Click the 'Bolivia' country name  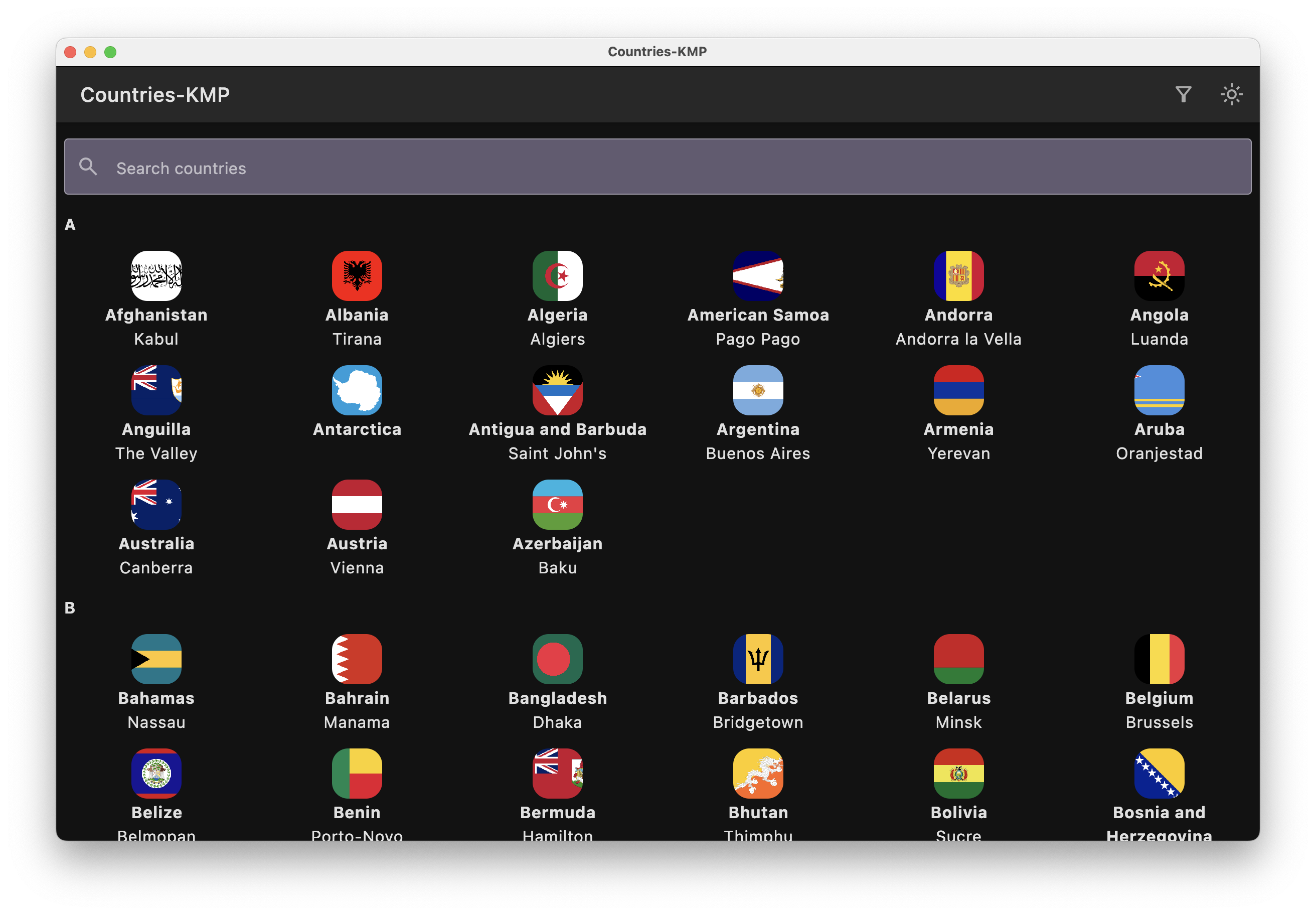point(959,813)
